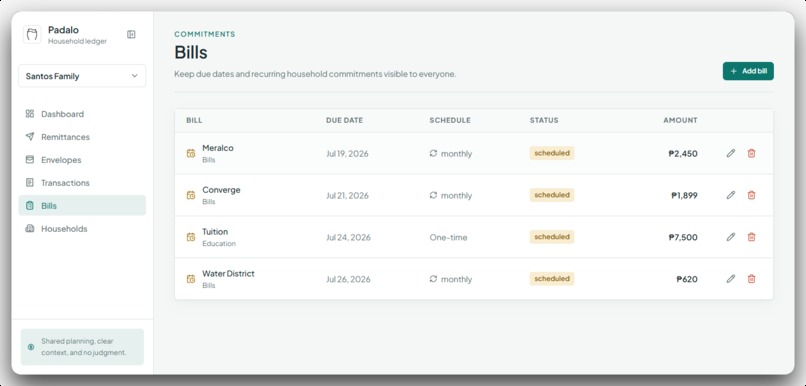Delete the Tuition bill trash icon

point(752,237)
